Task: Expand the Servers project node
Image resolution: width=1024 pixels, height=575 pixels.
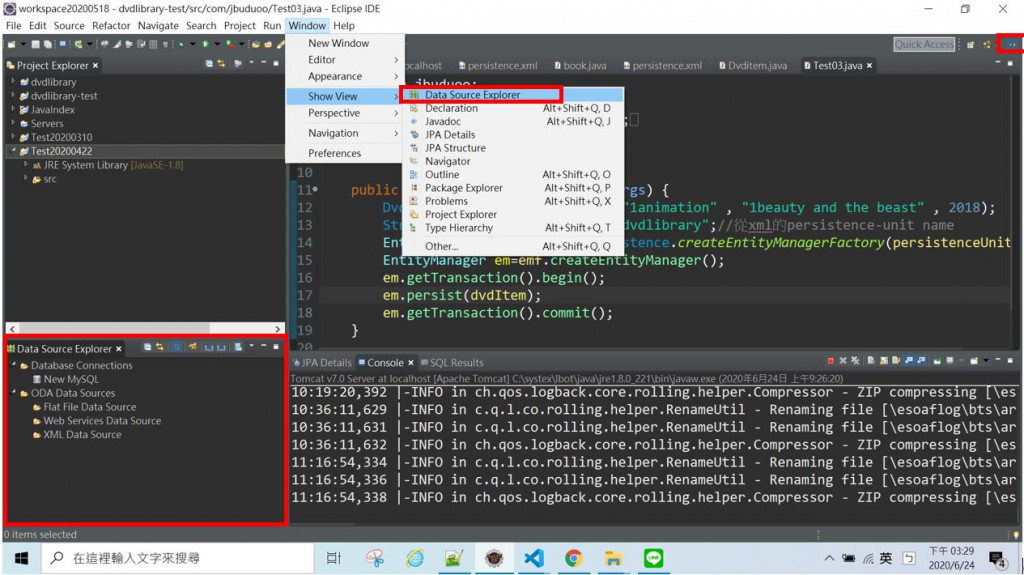Action: [13, 123]
